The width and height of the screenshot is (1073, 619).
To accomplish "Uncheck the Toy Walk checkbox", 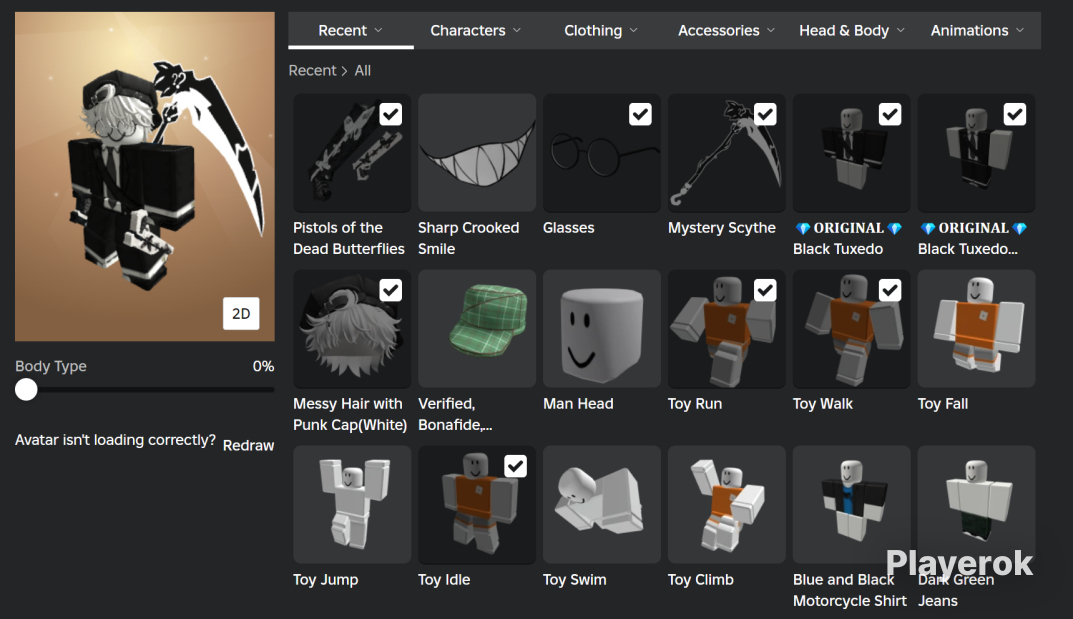I will [x=890, y=290].
